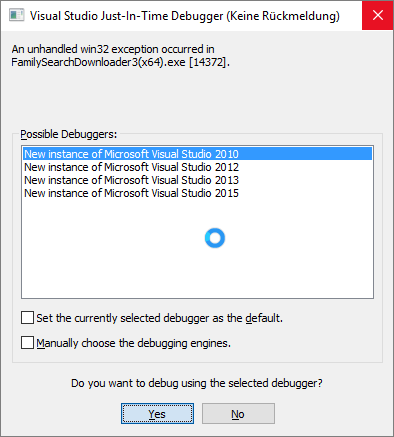Click the 'Manually choose the debugging engines' label

click(x=134, y=343)
